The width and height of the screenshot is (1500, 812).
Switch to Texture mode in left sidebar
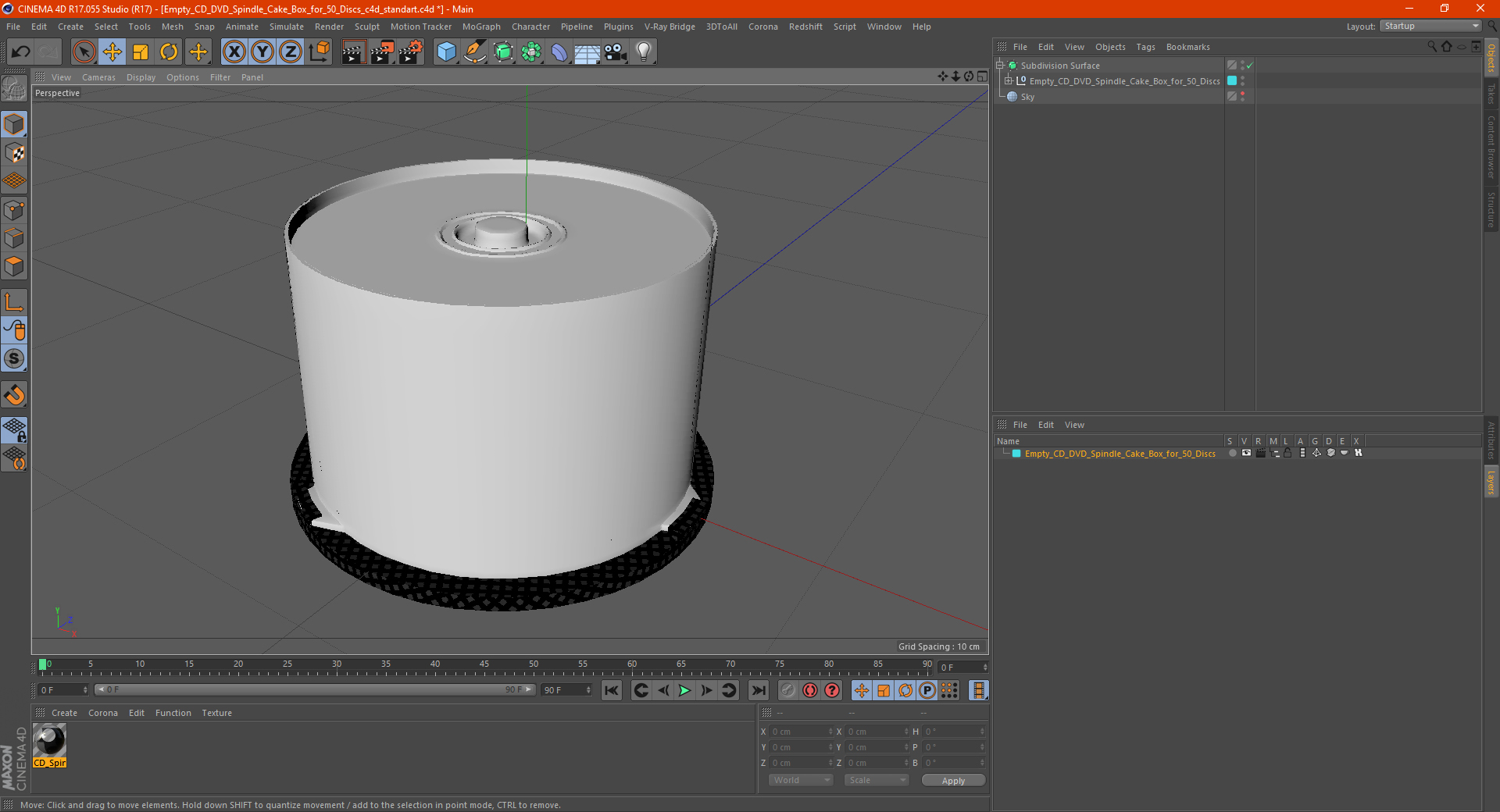tap(14, 153)
